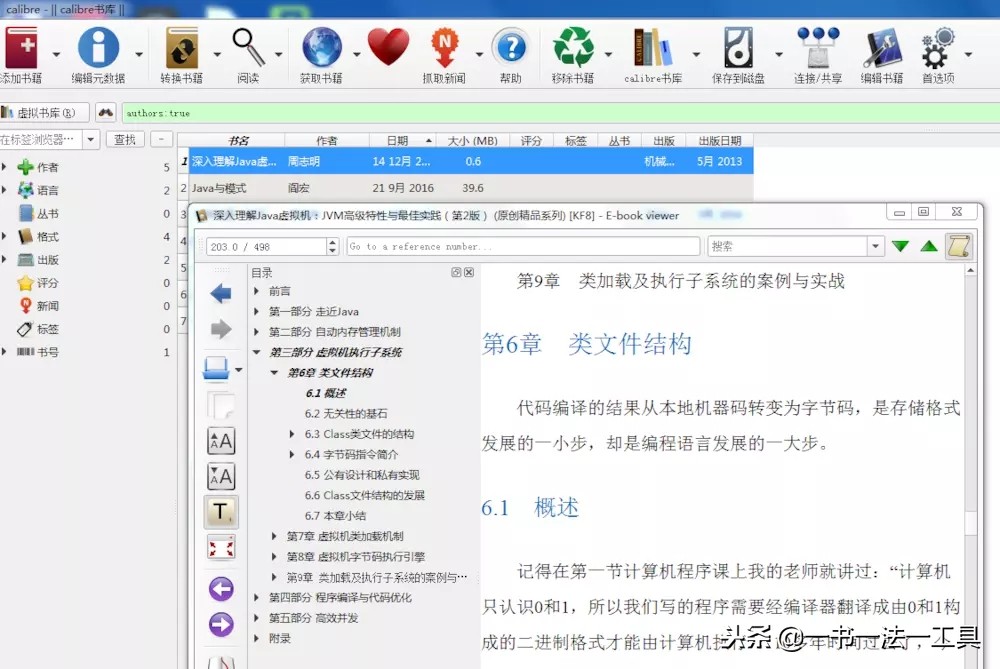Close the 目录 table of contents panel
Screen dimensions: 1000x669
coord(468,271)
